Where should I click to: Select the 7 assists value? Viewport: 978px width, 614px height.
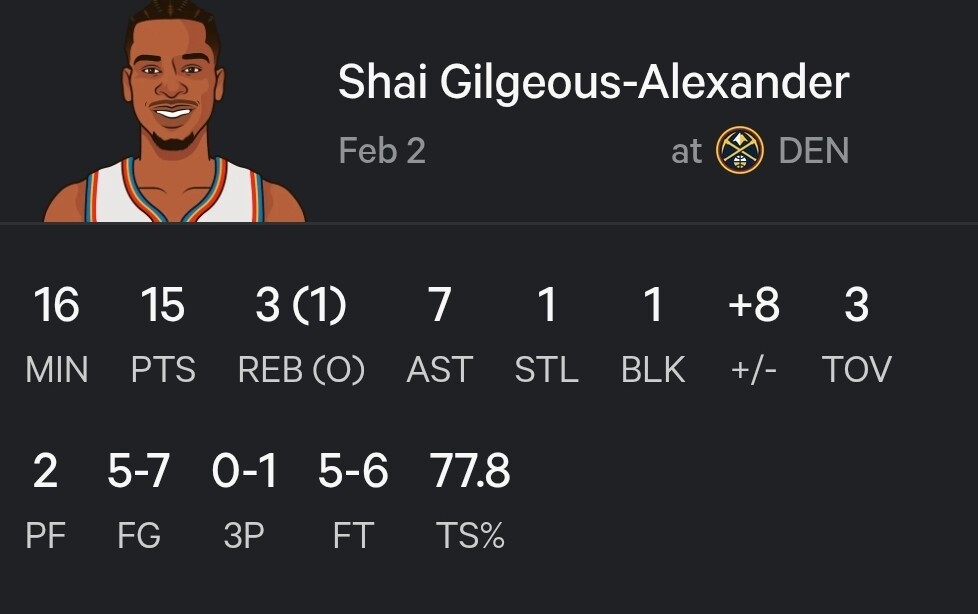(x=439, y=305)
